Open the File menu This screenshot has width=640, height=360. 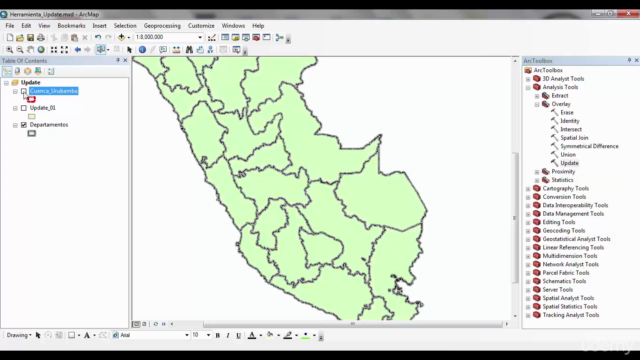[x=10, y=26]
